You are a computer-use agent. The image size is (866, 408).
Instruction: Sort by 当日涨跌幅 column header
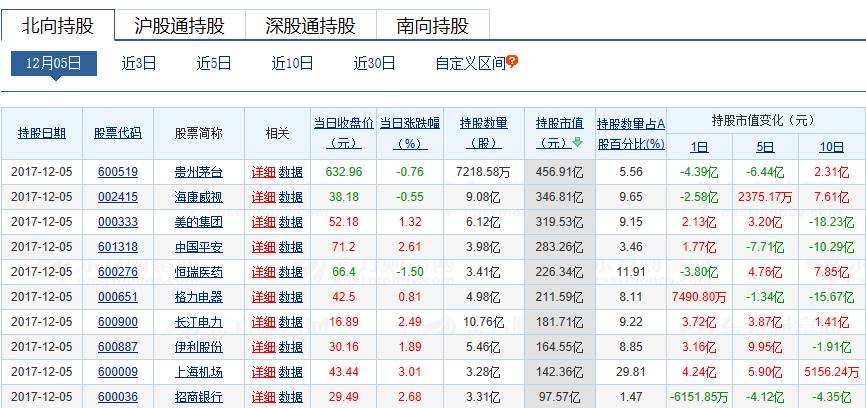pyautogui.click(x=410, y=133)
